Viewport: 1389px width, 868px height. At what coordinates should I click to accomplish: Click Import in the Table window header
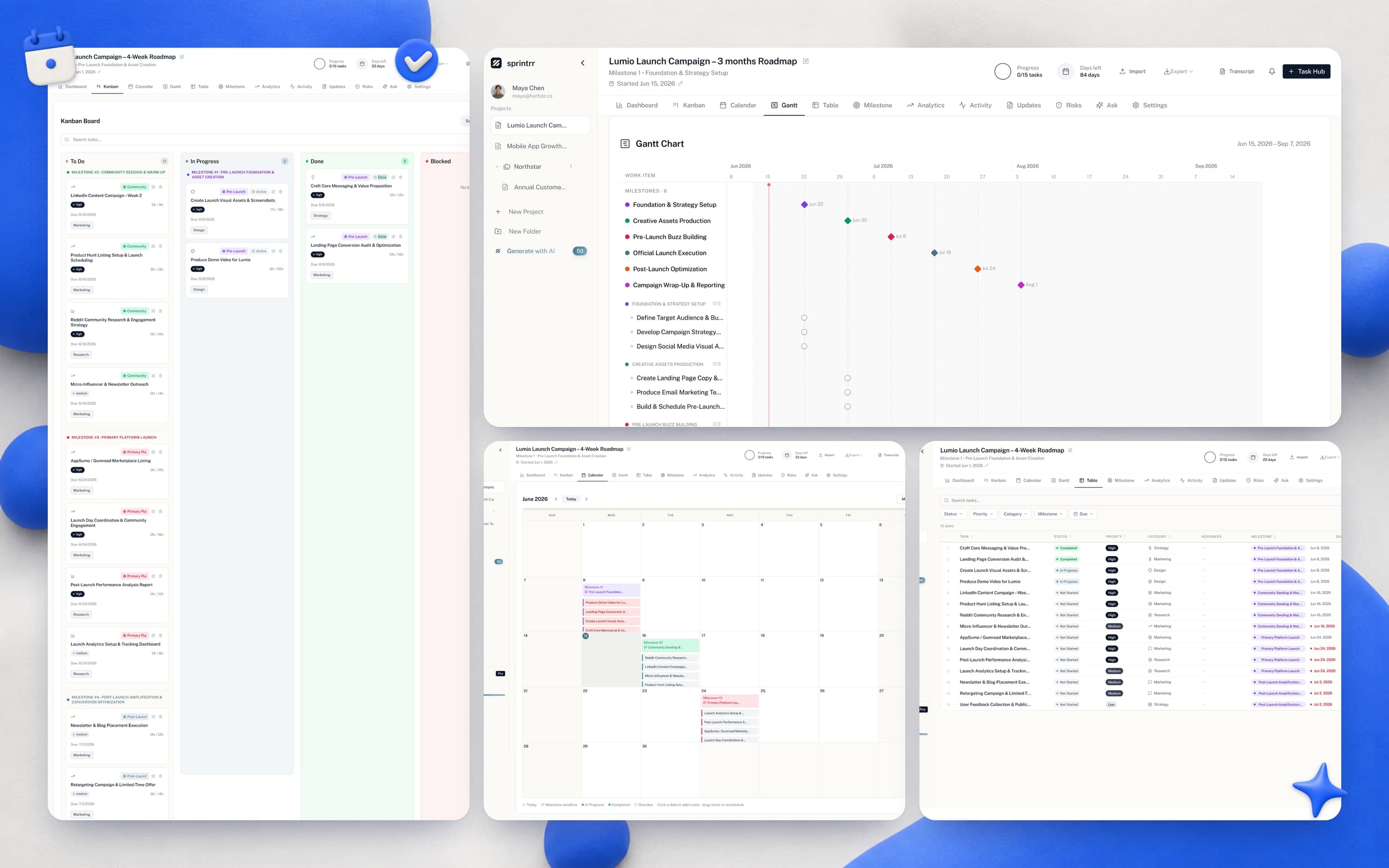coord(1298,458)
